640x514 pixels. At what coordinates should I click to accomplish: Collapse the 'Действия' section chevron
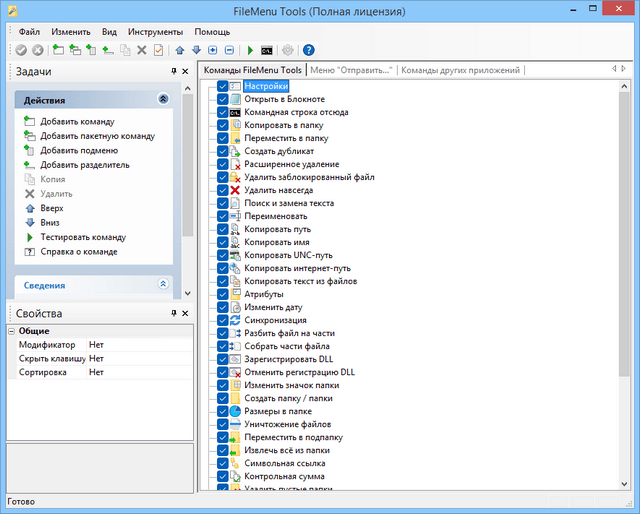point(163,100)
